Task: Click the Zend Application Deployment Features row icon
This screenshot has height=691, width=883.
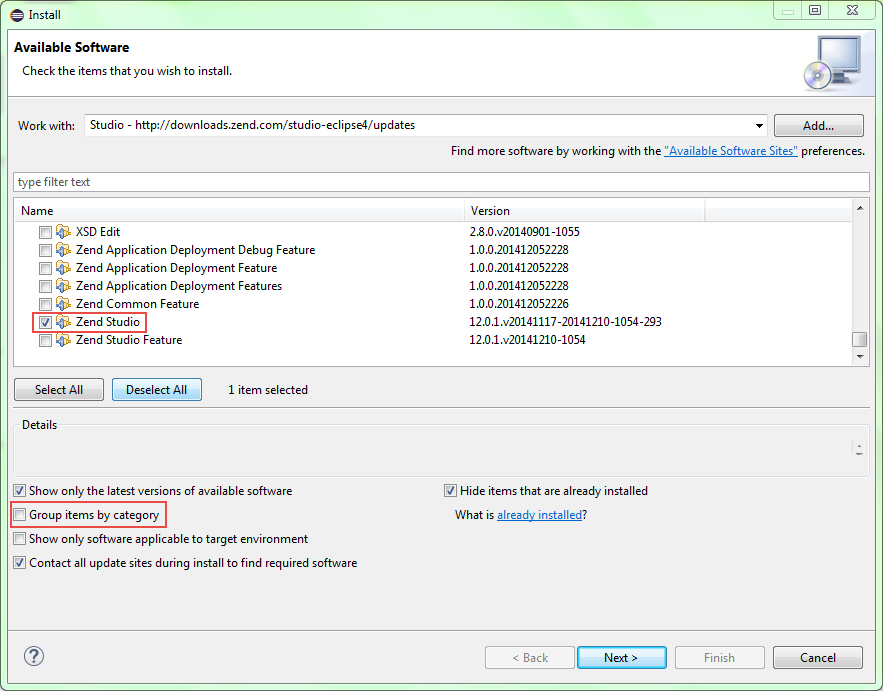Action: pos(64,286)
